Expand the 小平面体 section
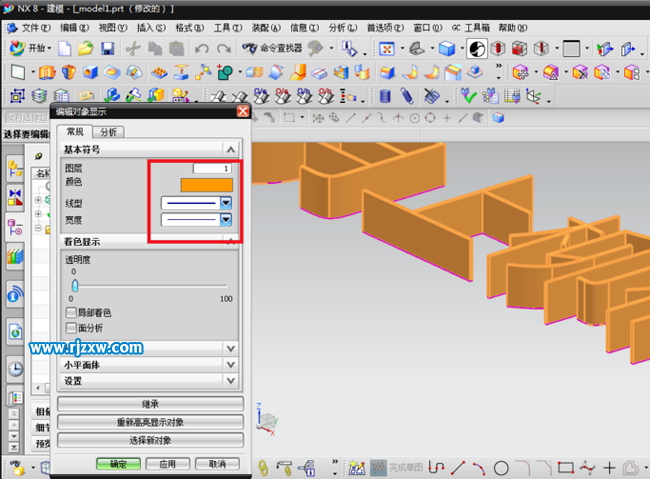The width and height of the screenshot is (650, 479). pos(231,365)
